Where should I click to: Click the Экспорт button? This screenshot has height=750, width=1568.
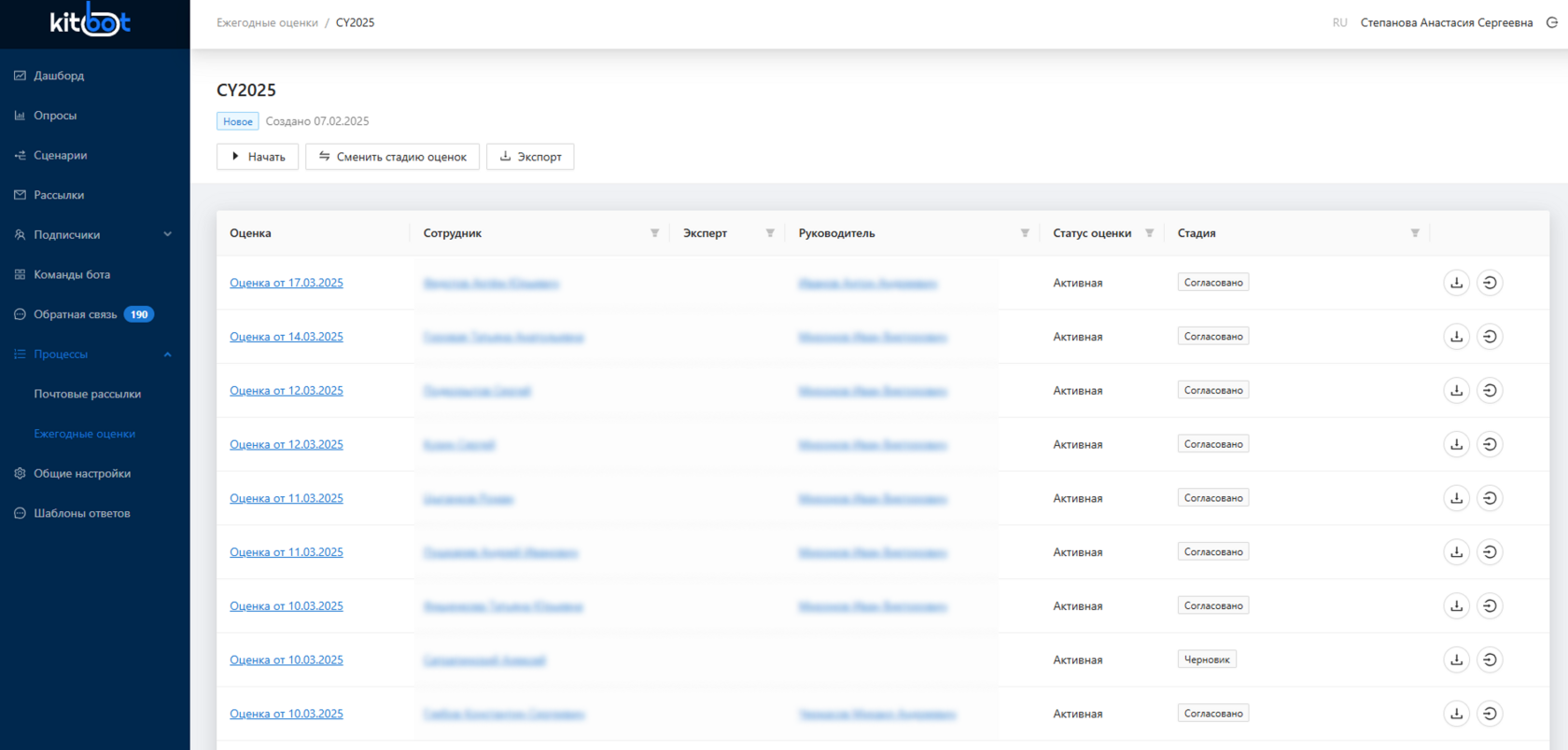[x=530, y=157]
